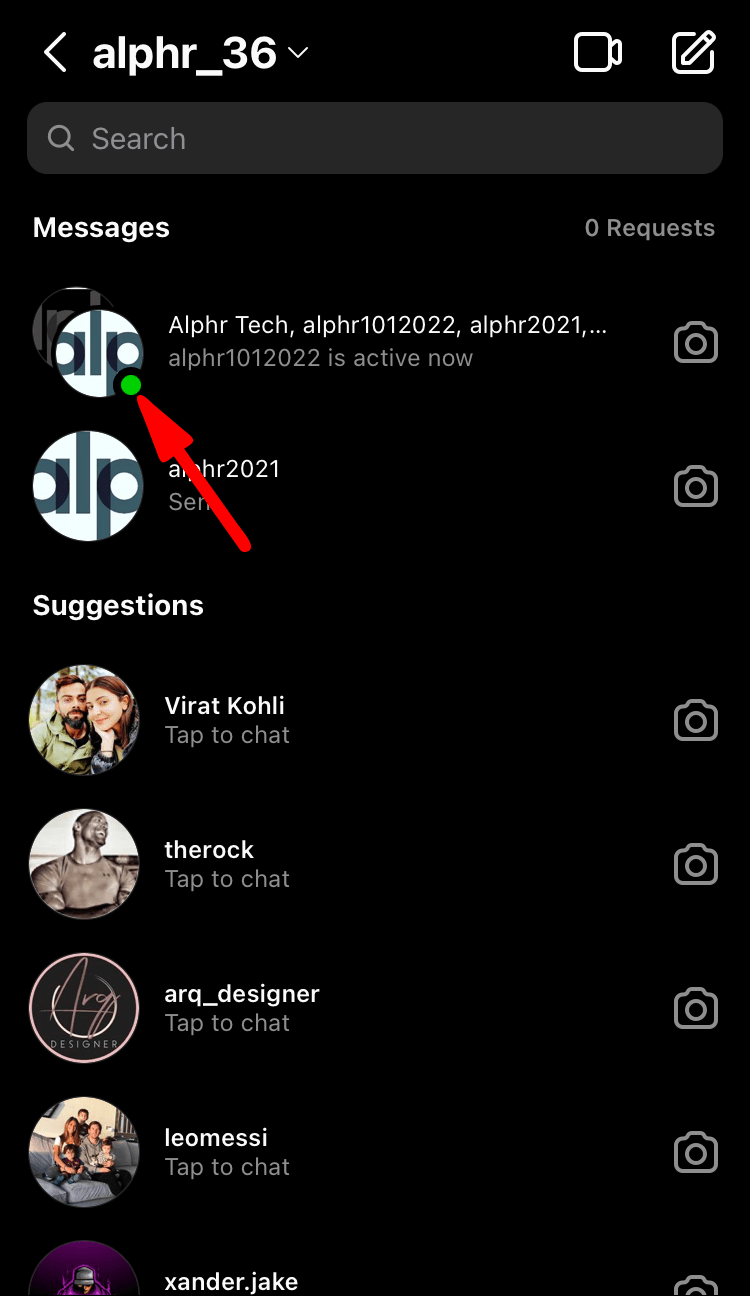Image resolution: width=750 pixels, height=1296 pixels.
Task: Go back using the left chevron
Action: [x=55, y=52]
